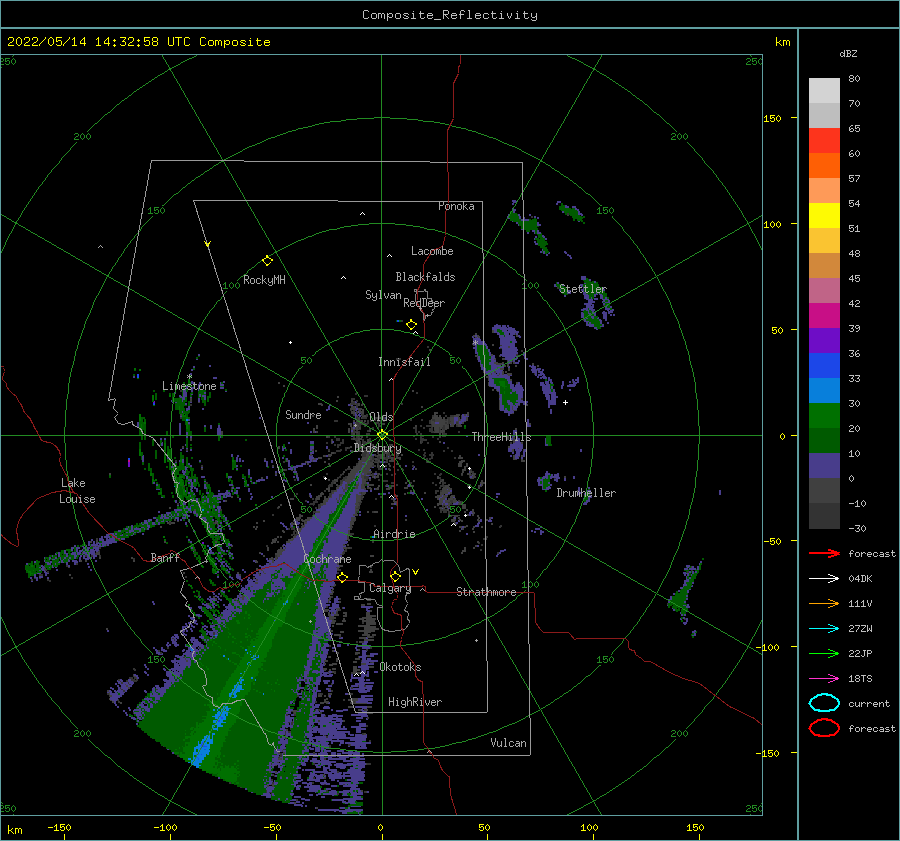This screenshot has height=841, width=900.
Task: Click the dBZ legend heading
Action: [x=848, y=53]
